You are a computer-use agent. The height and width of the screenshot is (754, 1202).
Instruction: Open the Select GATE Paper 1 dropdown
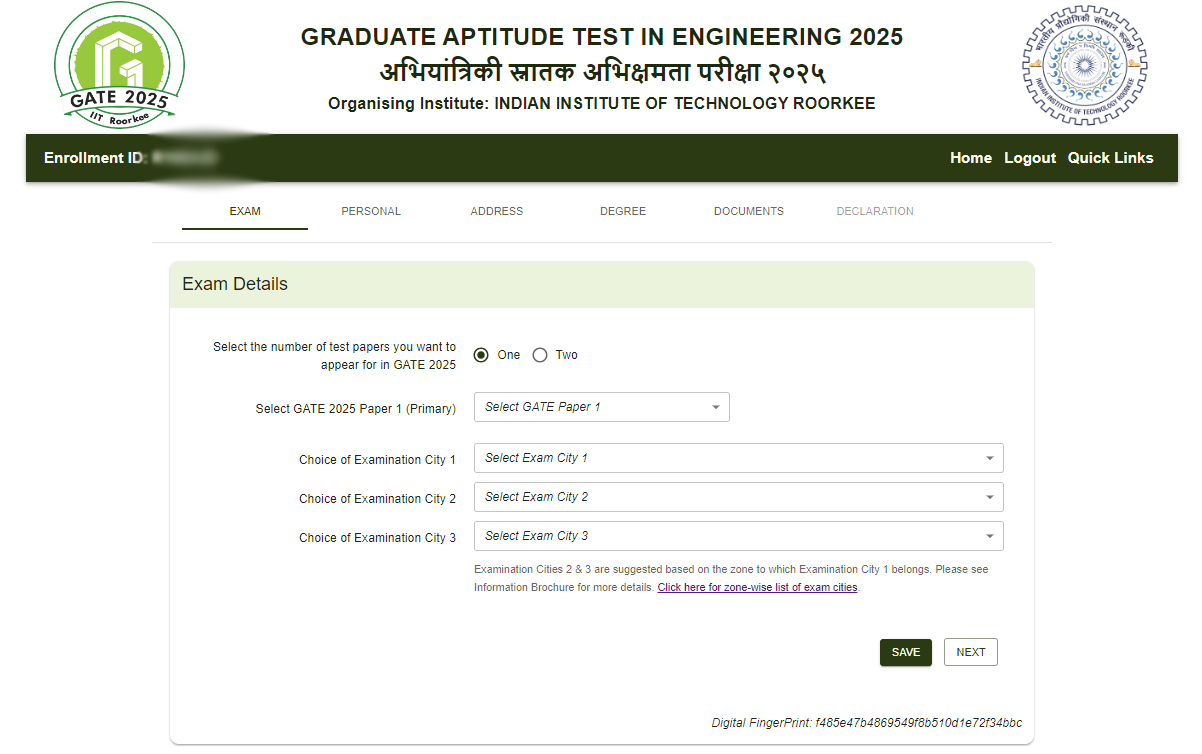[x=601, y=407]
